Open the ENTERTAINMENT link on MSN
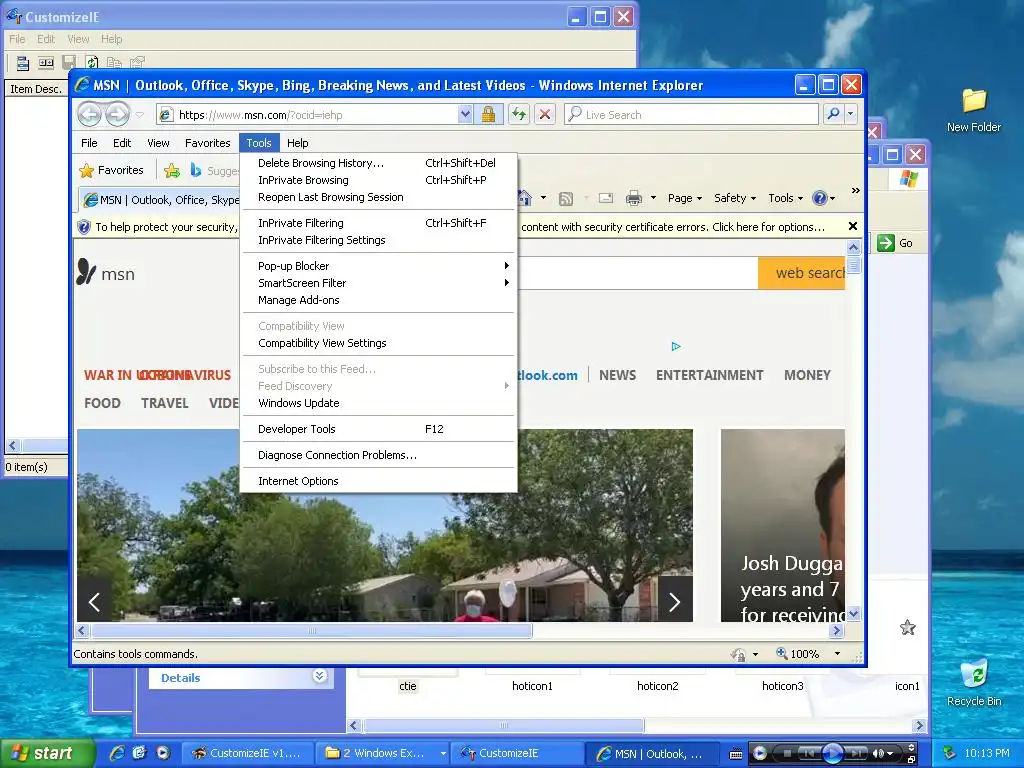1024x768 pixels. pos(709,375)
